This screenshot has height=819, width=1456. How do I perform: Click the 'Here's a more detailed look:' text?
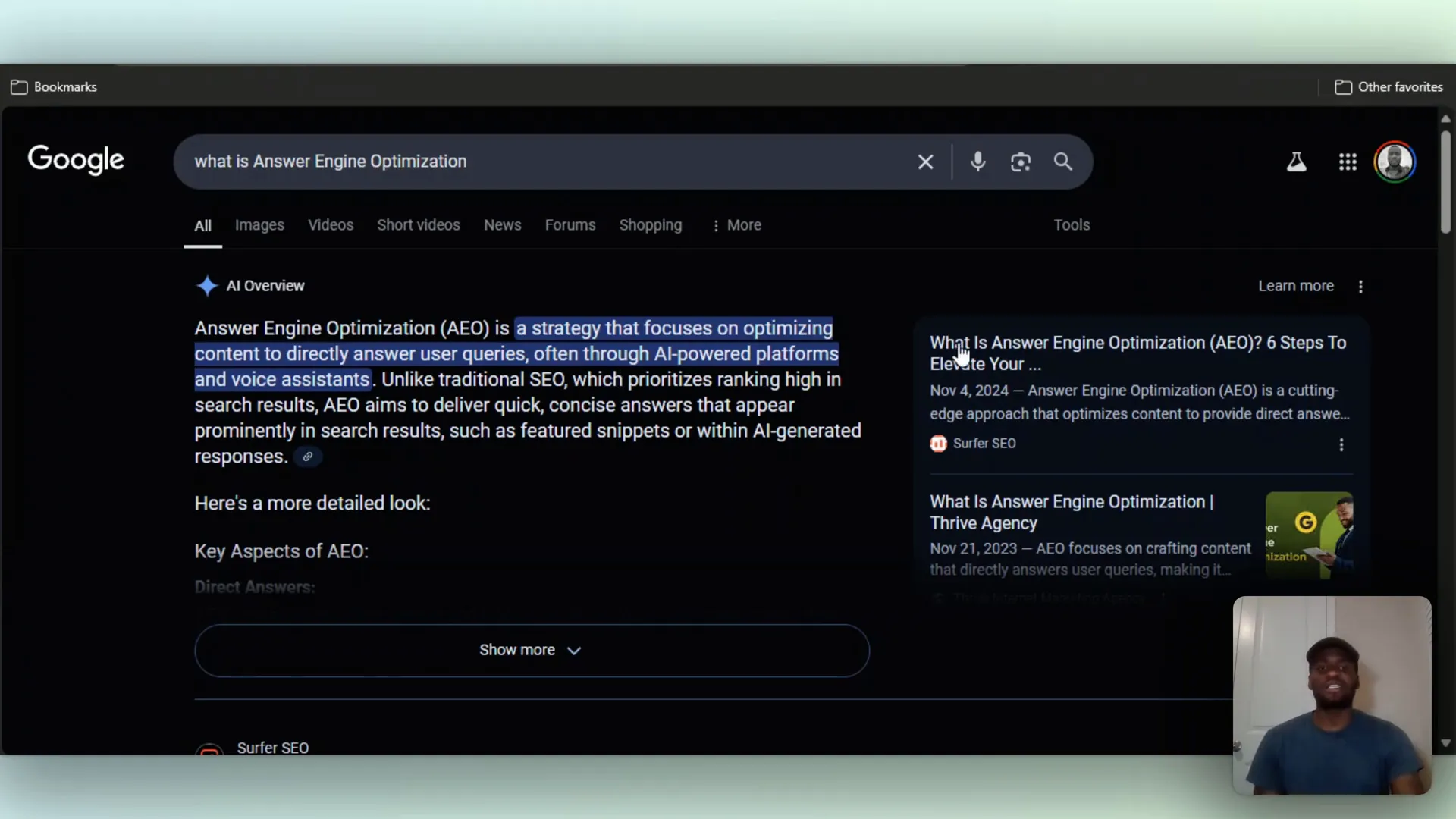(312, 504)
